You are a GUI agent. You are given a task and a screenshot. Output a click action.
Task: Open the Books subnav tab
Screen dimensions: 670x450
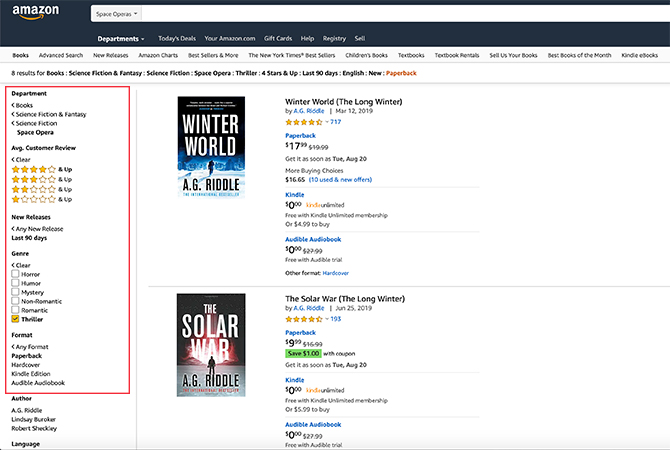pyautogui.click(x=21, y=55)
